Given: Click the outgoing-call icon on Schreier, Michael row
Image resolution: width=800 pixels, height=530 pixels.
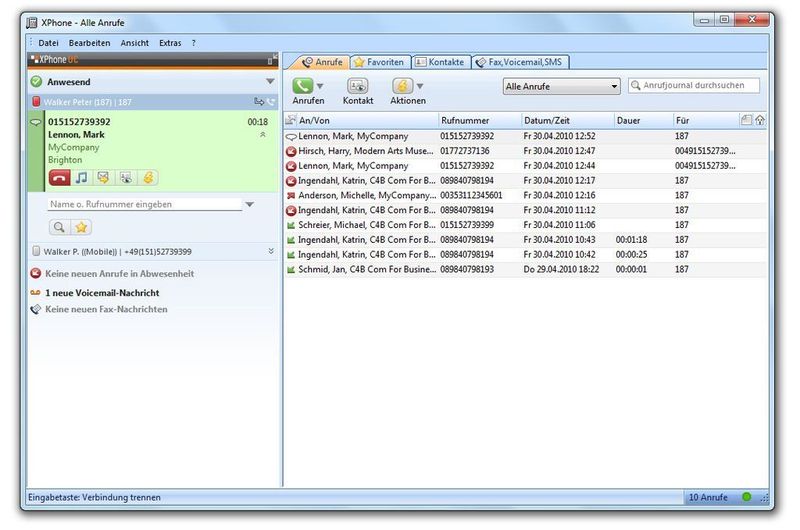Looking at the screenshot, I should pyautogui.click(x=291, y=225).
